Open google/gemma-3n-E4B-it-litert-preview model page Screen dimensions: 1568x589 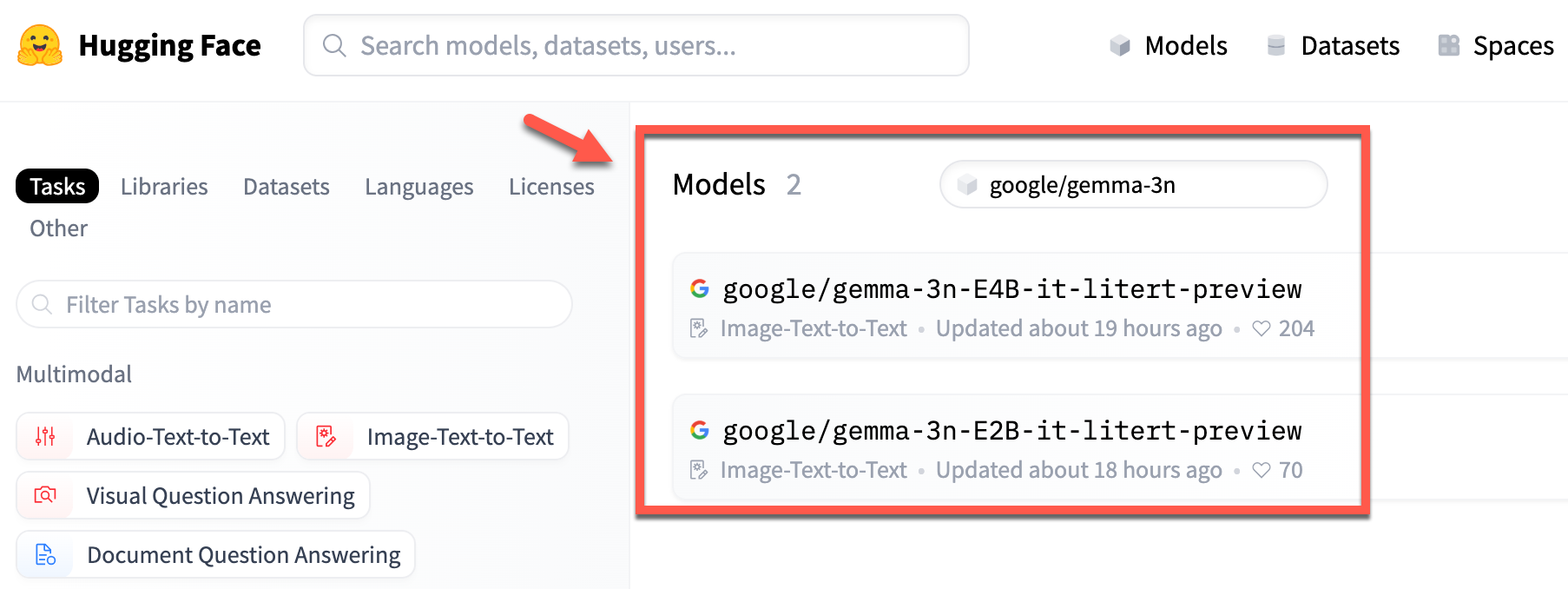[1011, 288]
